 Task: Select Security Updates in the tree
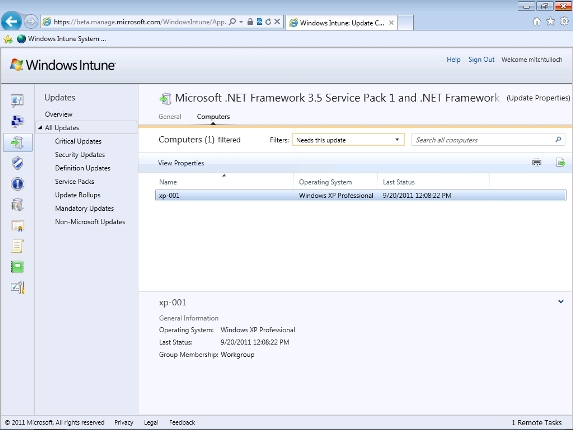(80, 155)
